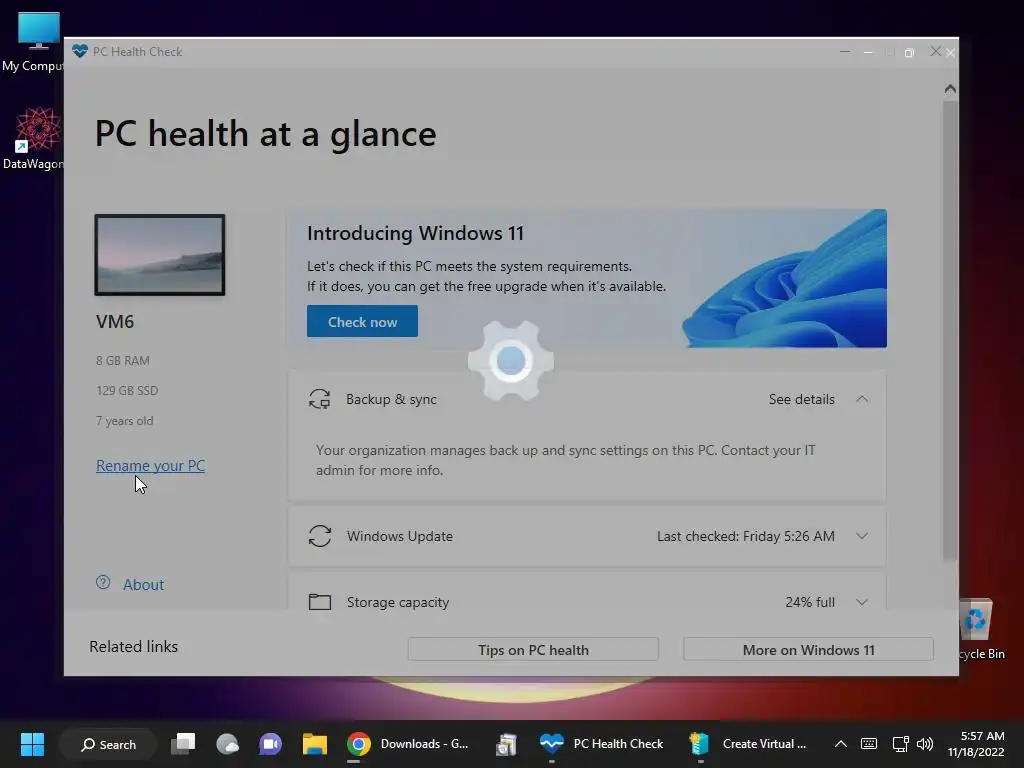Open the Rename your PC link
Image resolution: width=1024 pixels, height=768 pixels.
pos(150,466)
